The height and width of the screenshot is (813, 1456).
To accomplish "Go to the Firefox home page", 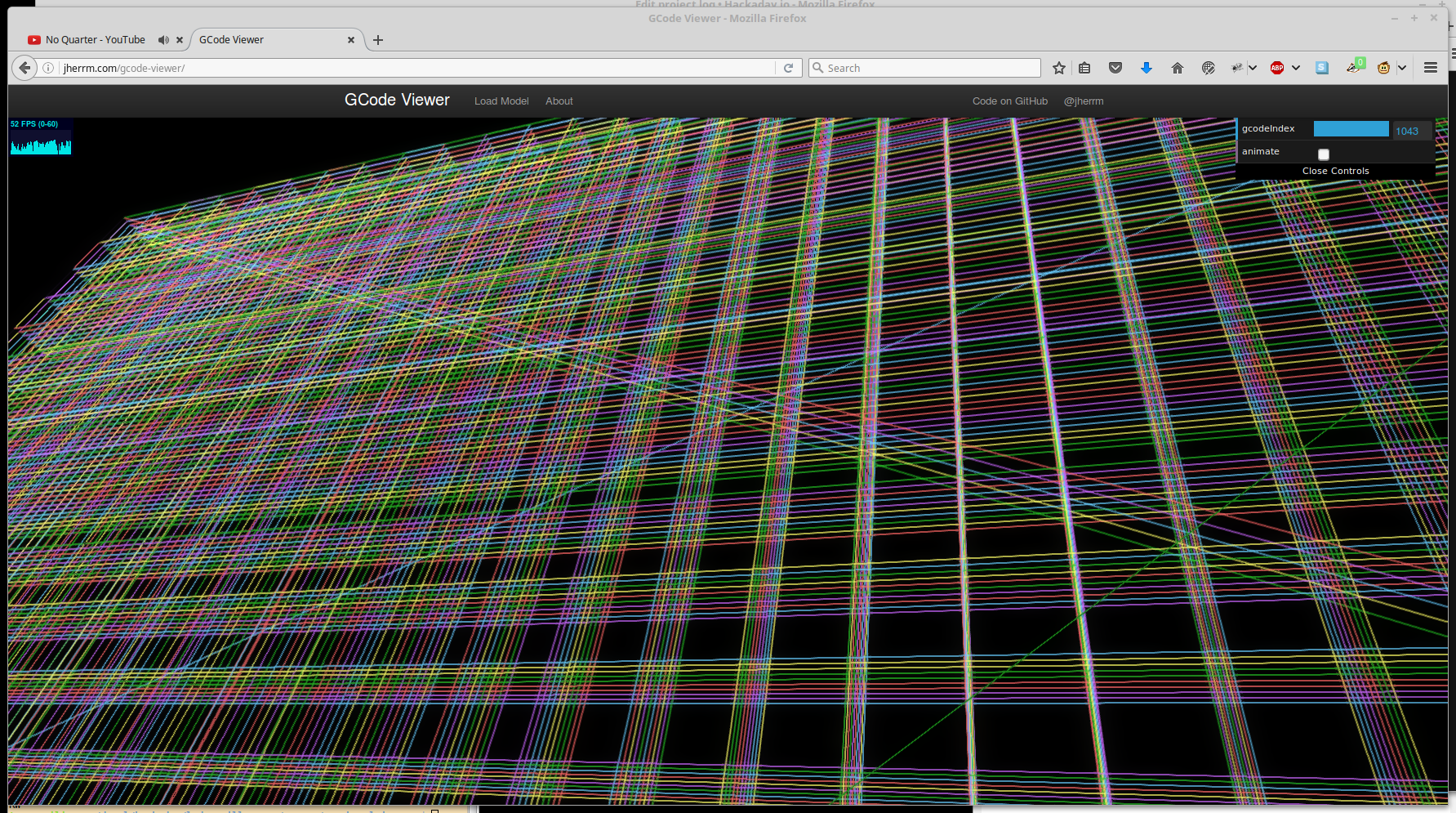I will 1178,68.
